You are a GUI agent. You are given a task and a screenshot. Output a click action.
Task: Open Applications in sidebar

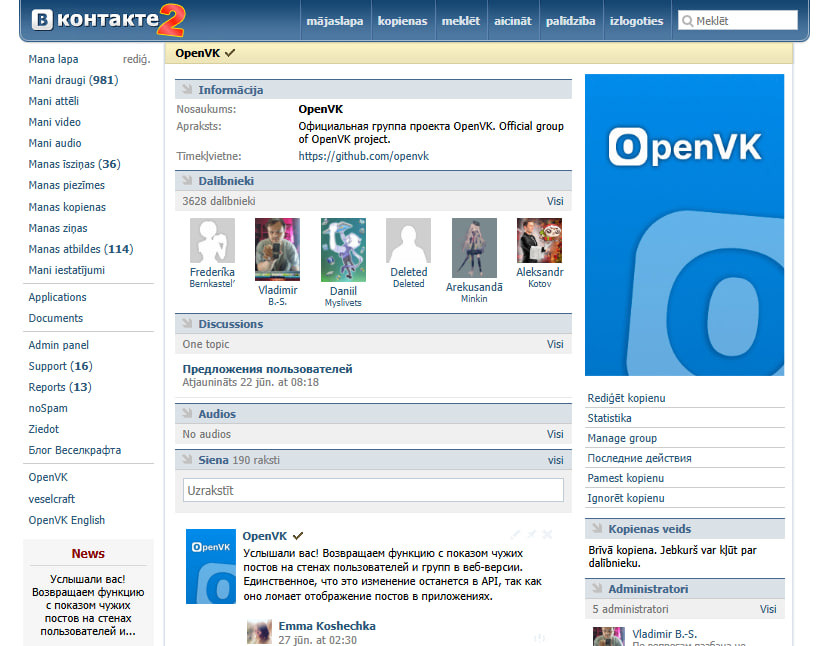coord(57,297)
